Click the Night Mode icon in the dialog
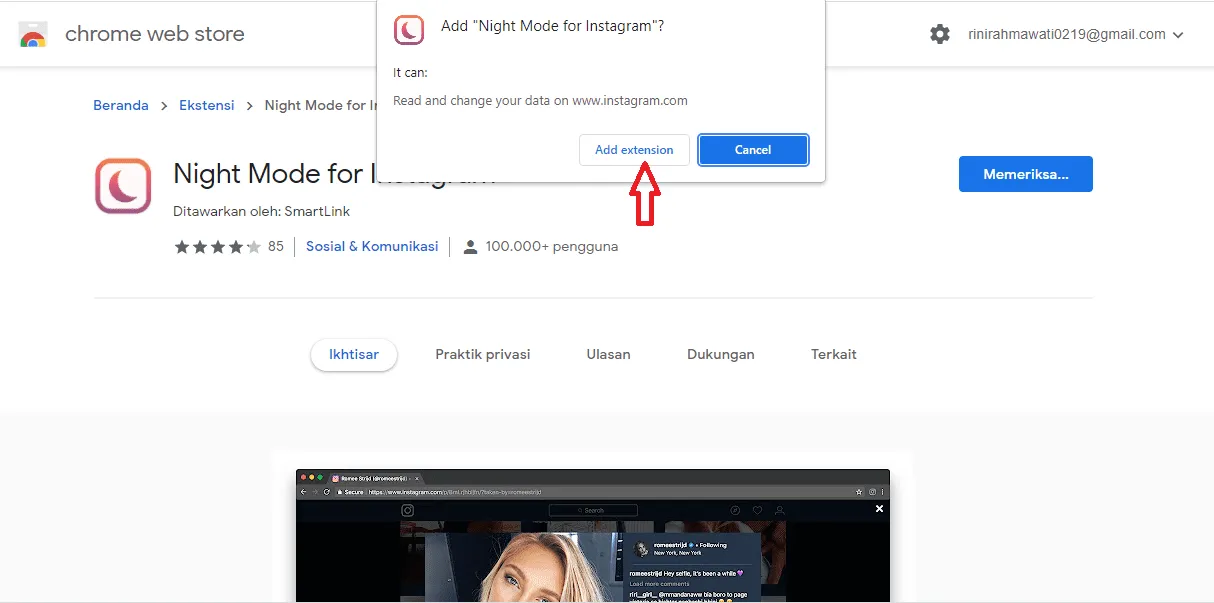The image size is (1214, 603). click(x=409, y=30)
